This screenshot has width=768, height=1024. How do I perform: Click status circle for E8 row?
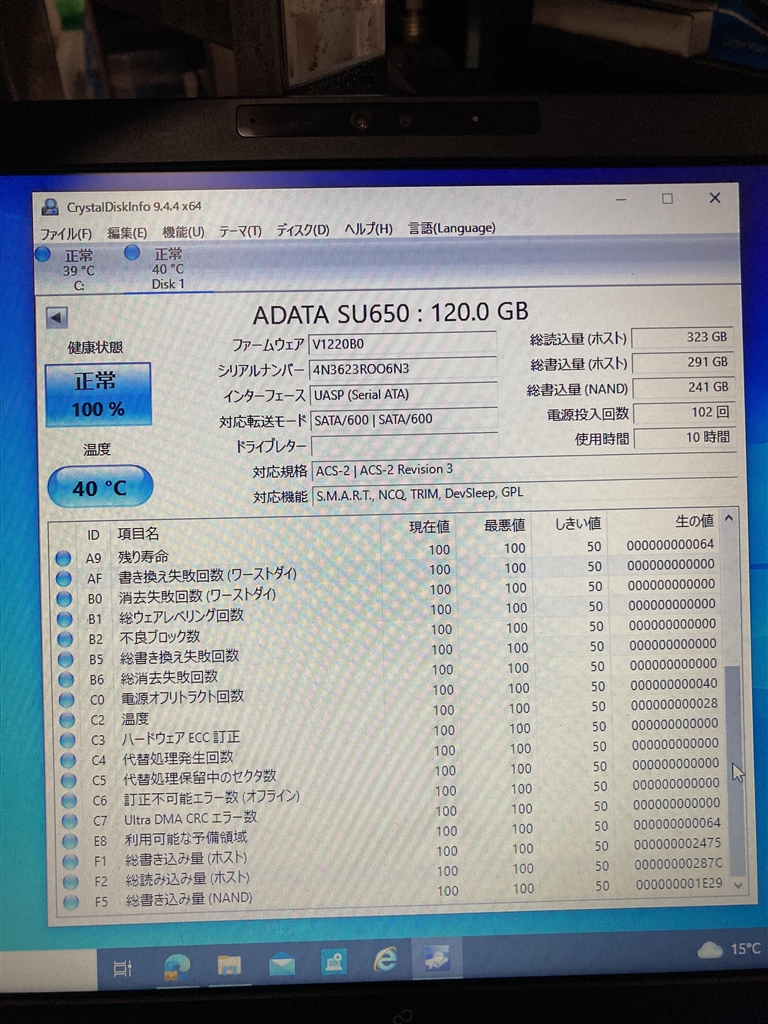click(70, 841)
